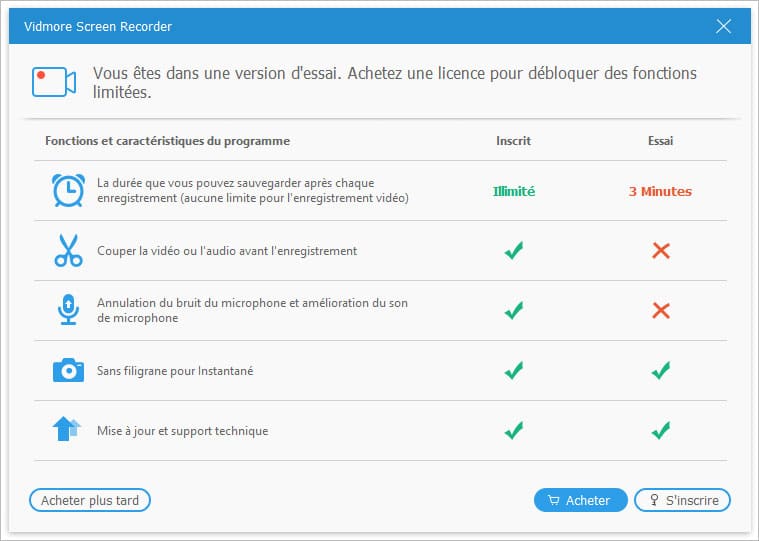Click the blue update arrow icon
The height and width of the screenshot is (541, 759).
click(x=66, y=429)
